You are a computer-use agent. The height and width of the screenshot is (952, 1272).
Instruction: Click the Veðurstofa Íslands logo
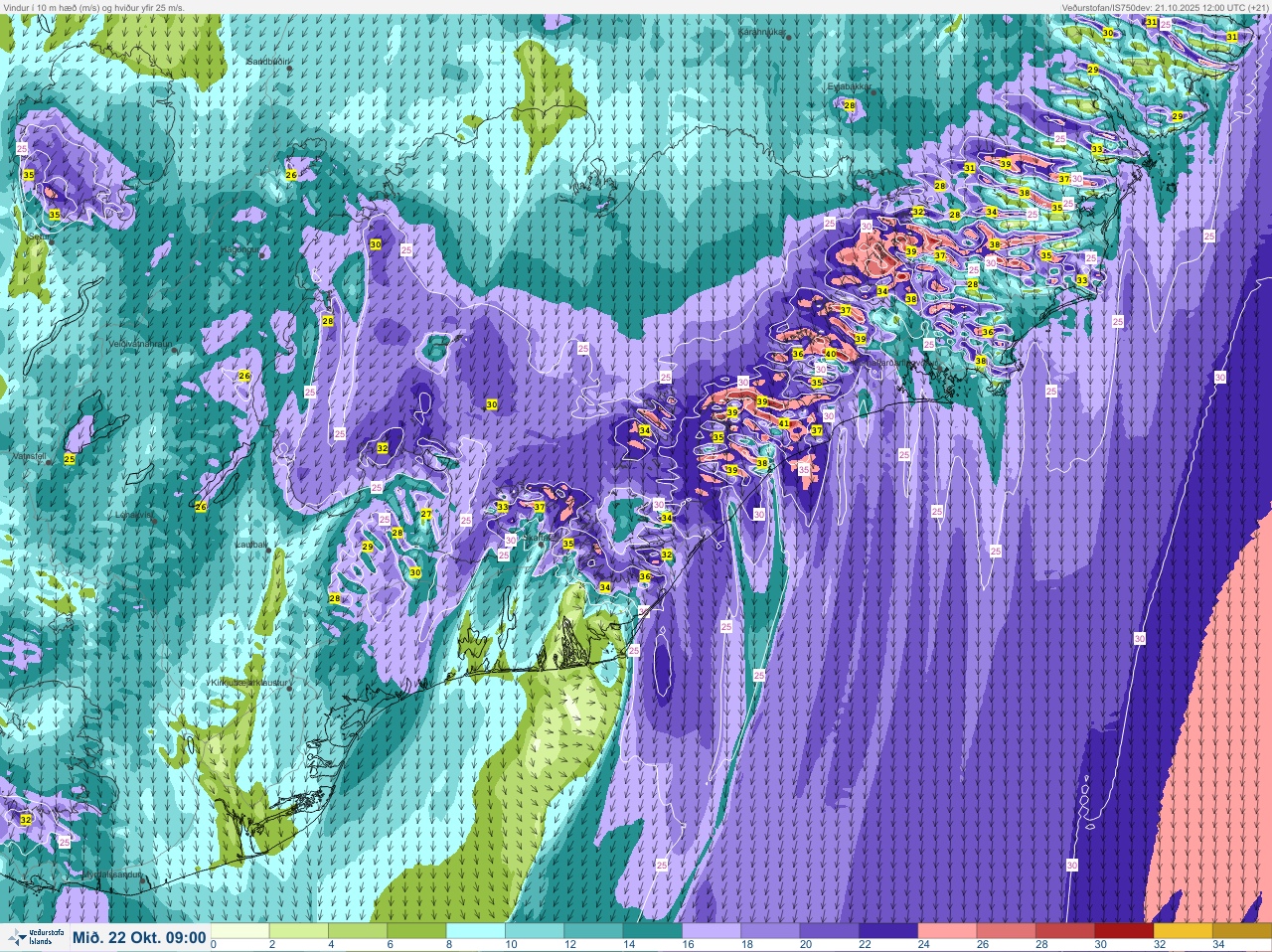tap(35, 938)
